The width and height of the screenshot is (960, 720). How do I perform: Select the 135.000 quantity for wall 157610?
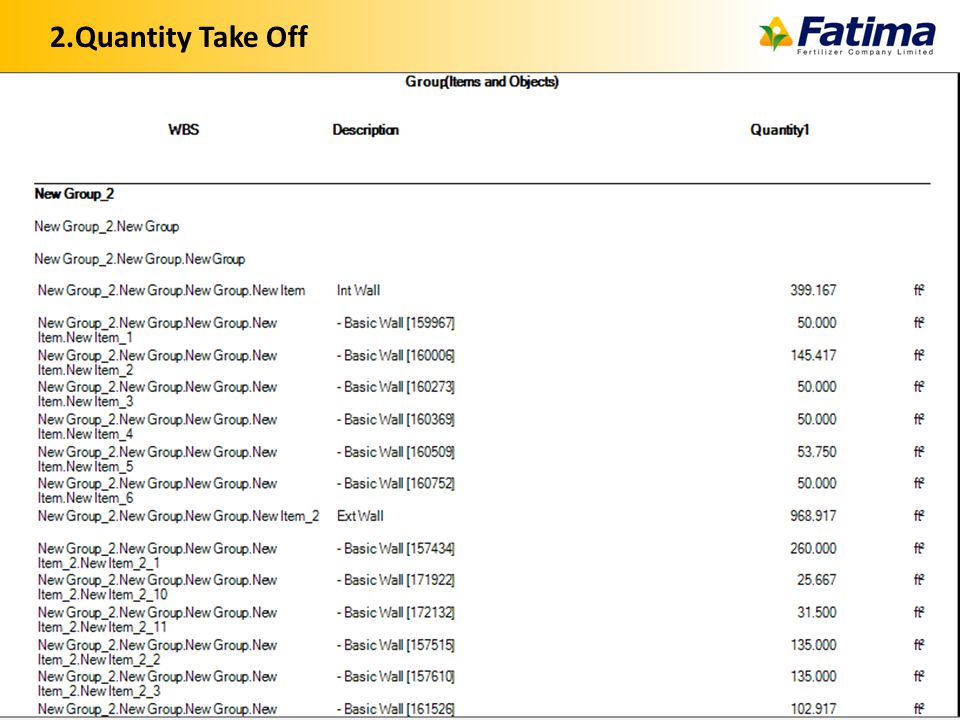point(813,677)
